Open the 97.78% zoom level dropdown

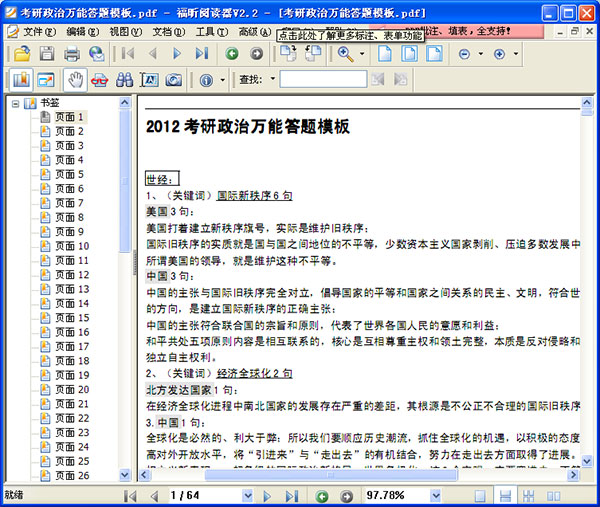pos(435,496)
